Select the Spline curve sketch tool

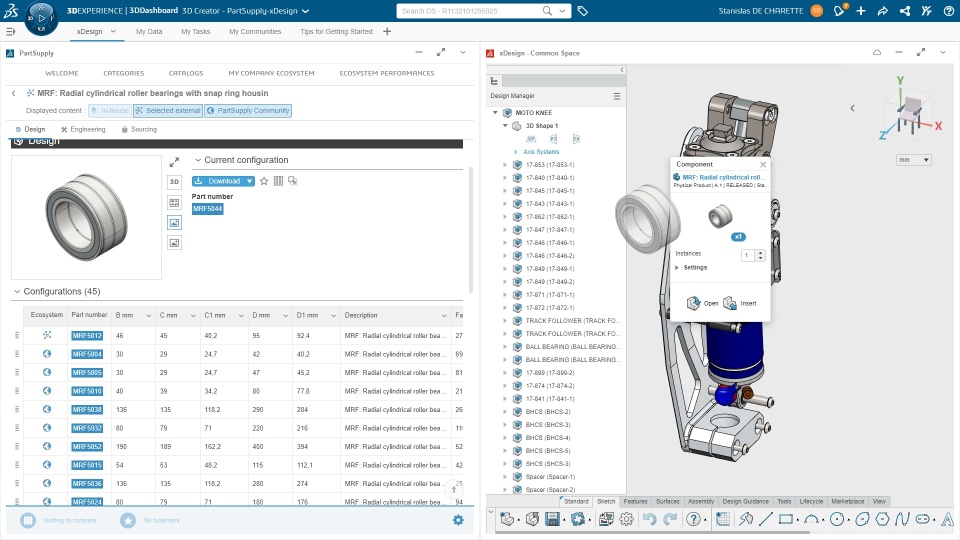pyautogui.click(x=902, y=520)
